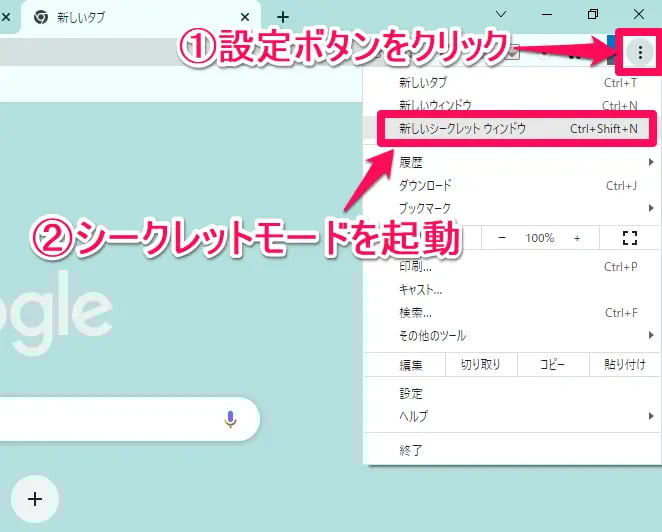662x532 pixels.
Task: Close the 新しいタブ tab
Action: (x=245, y=17)
